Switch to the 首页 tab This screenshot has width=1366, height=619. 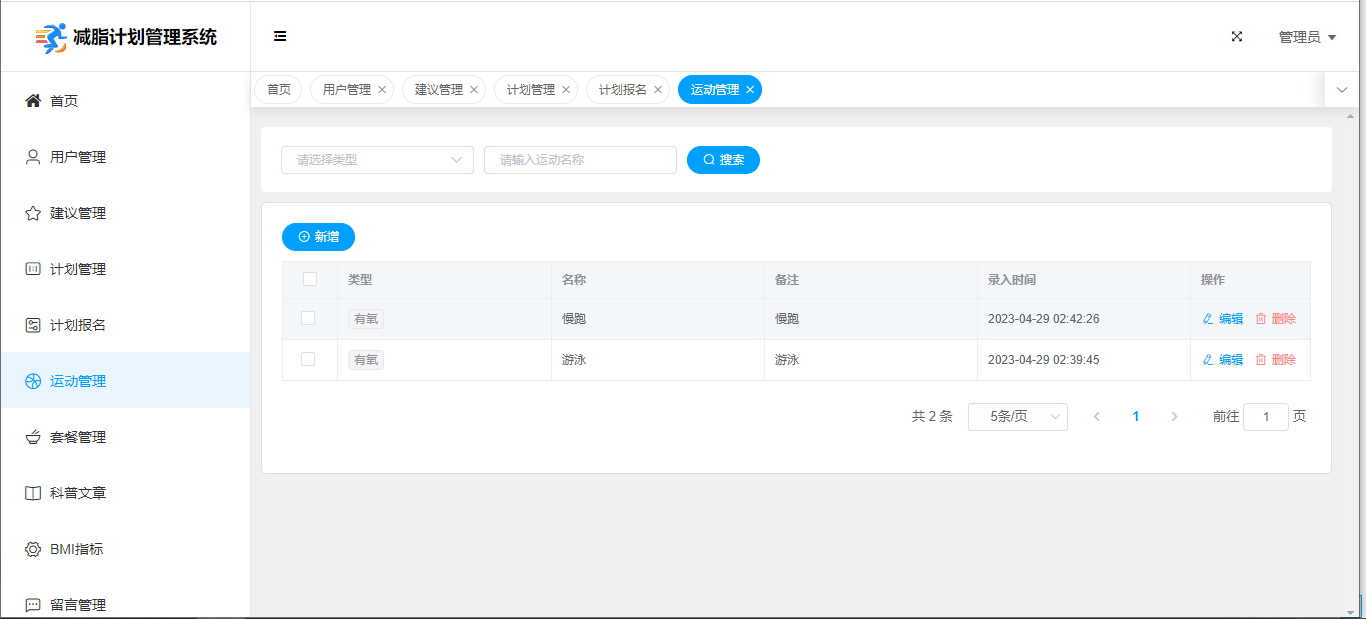(278, 89)
